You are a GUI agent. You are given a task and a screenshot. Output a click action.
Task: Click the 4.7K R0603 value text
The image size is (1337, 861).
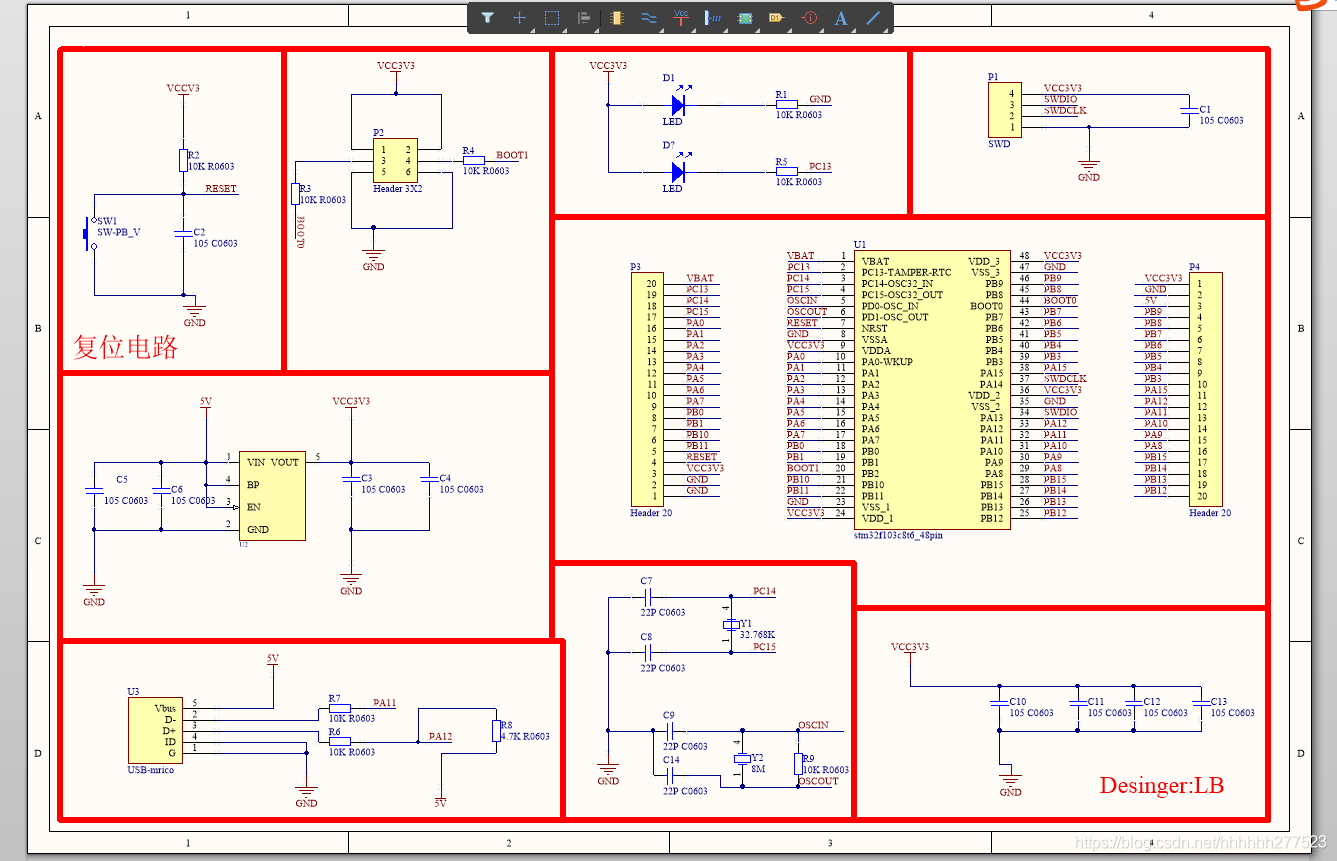click(x=526, y=737)
